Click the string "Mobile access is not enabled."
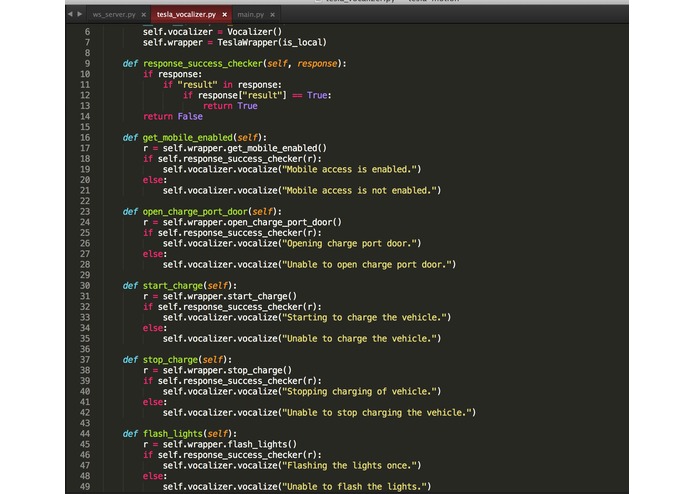The height and width of the screenshot is (494, 695). point(359,191)
